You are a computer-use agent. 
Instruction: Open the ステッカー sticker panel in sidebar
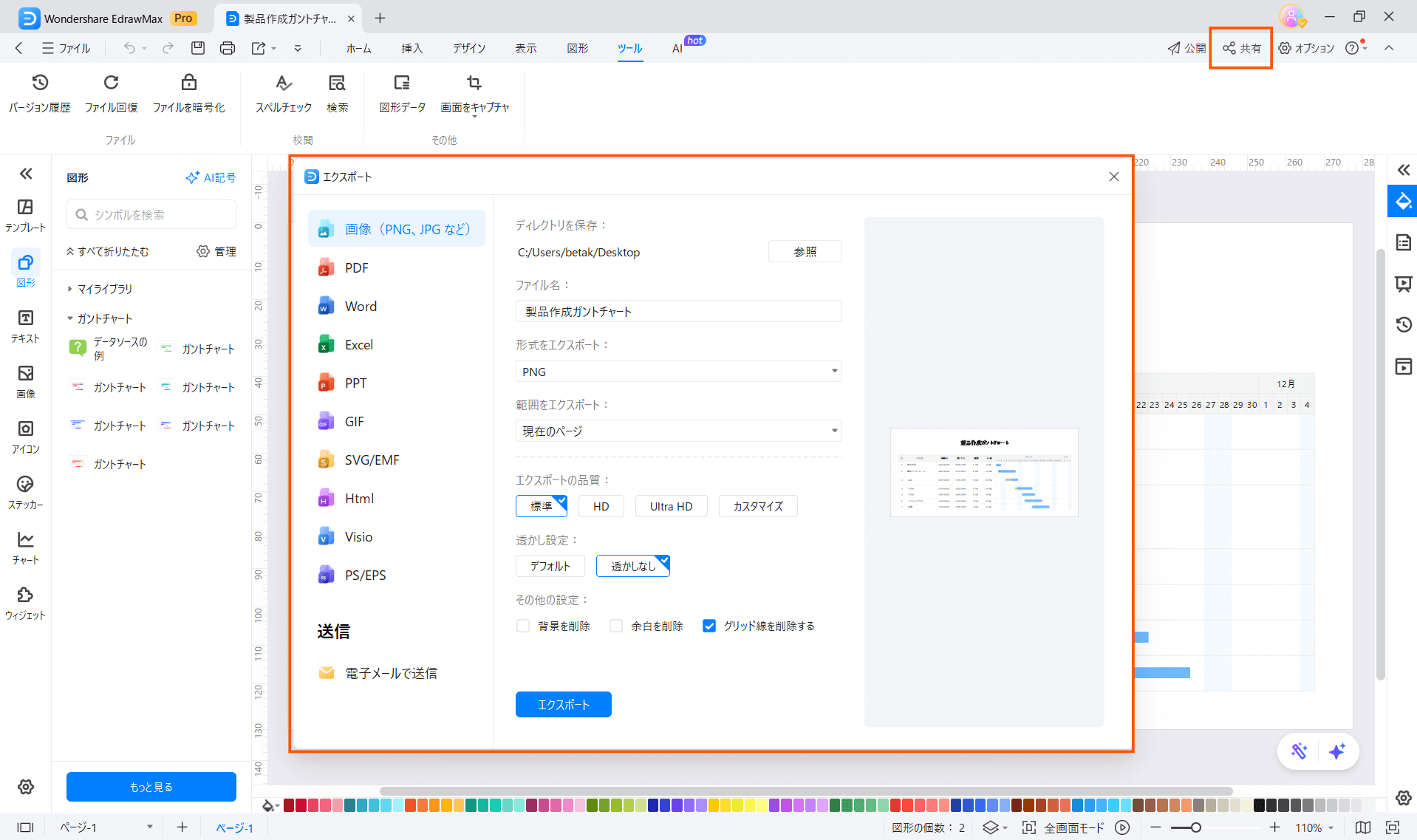(25, 492)
